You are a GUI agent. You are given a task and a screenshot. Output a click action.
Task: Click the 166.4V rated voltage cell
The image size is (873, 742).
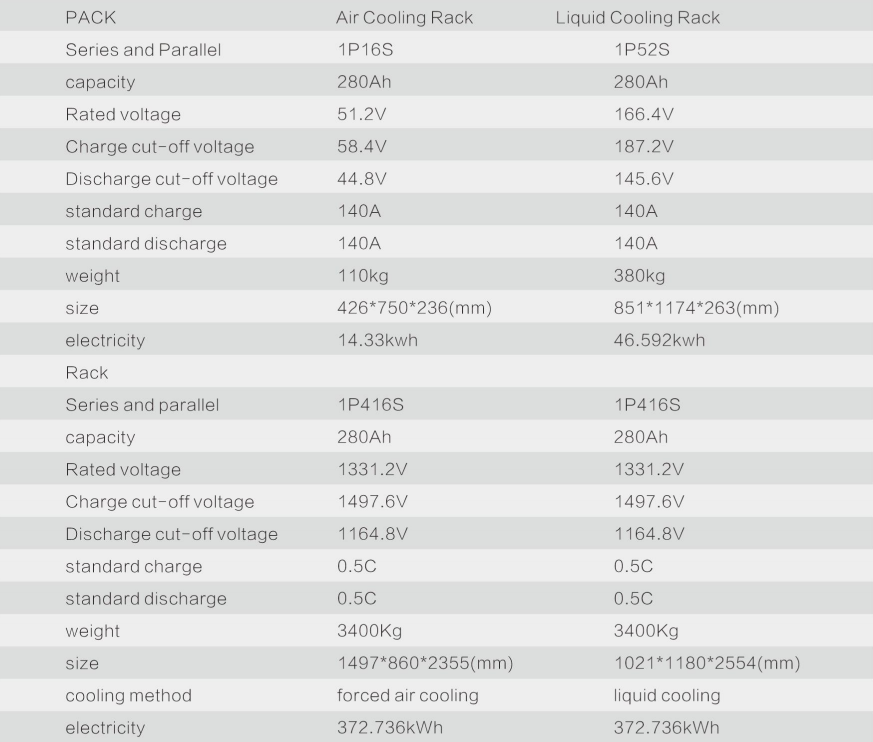click(x=643, y=114)
